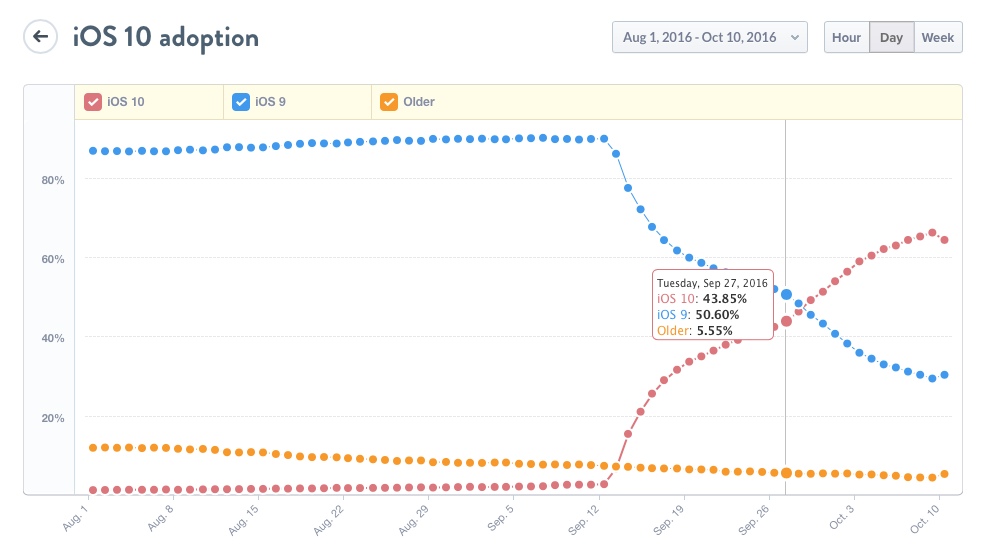Select the Day granularity tab
This screenshot has height=560, width=988.
(891, 38)
